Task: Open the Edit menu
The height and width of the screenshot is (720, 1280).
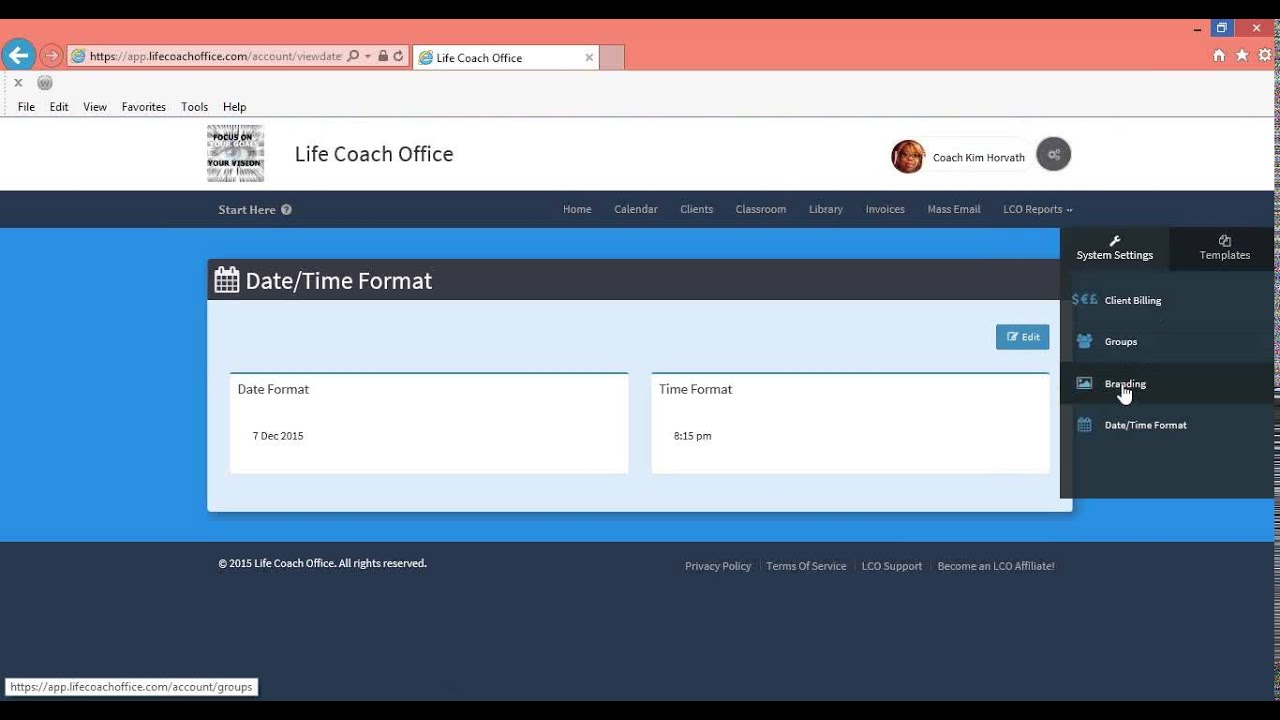Action: point(59,107)
